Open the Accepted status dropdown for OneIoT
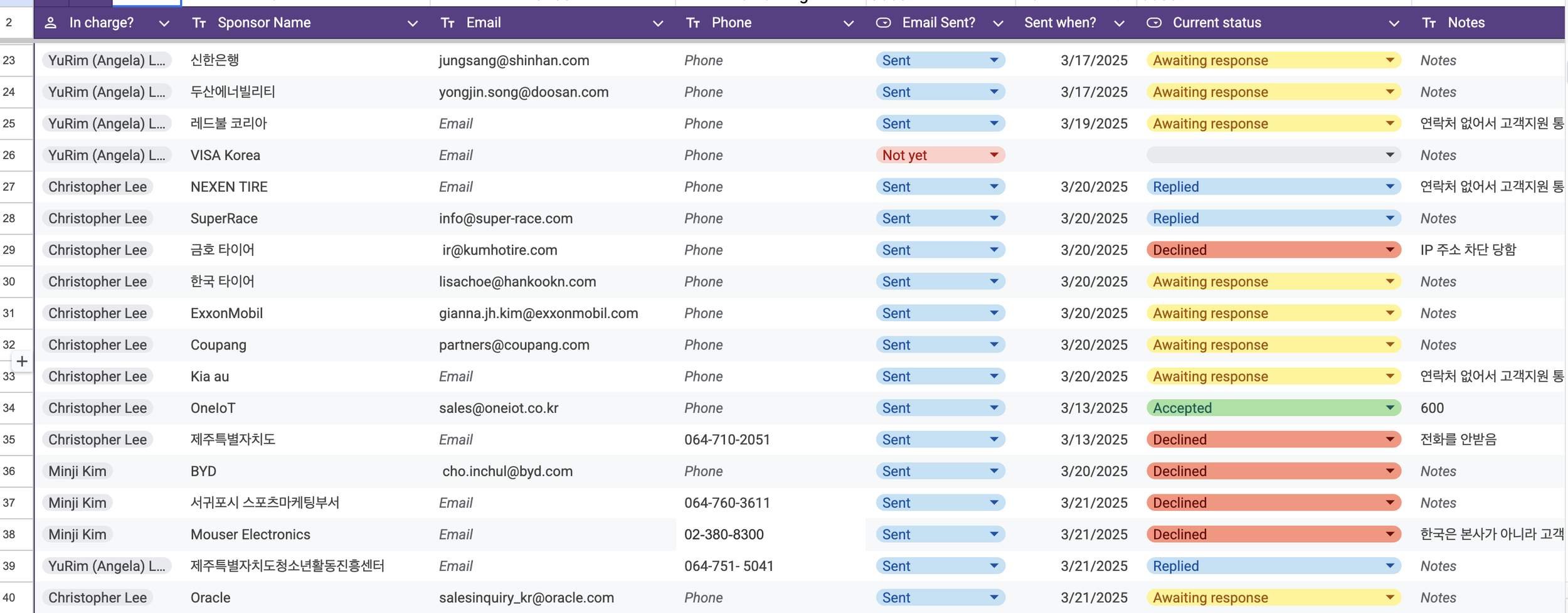1568x613 pixels. [1274, 408]
